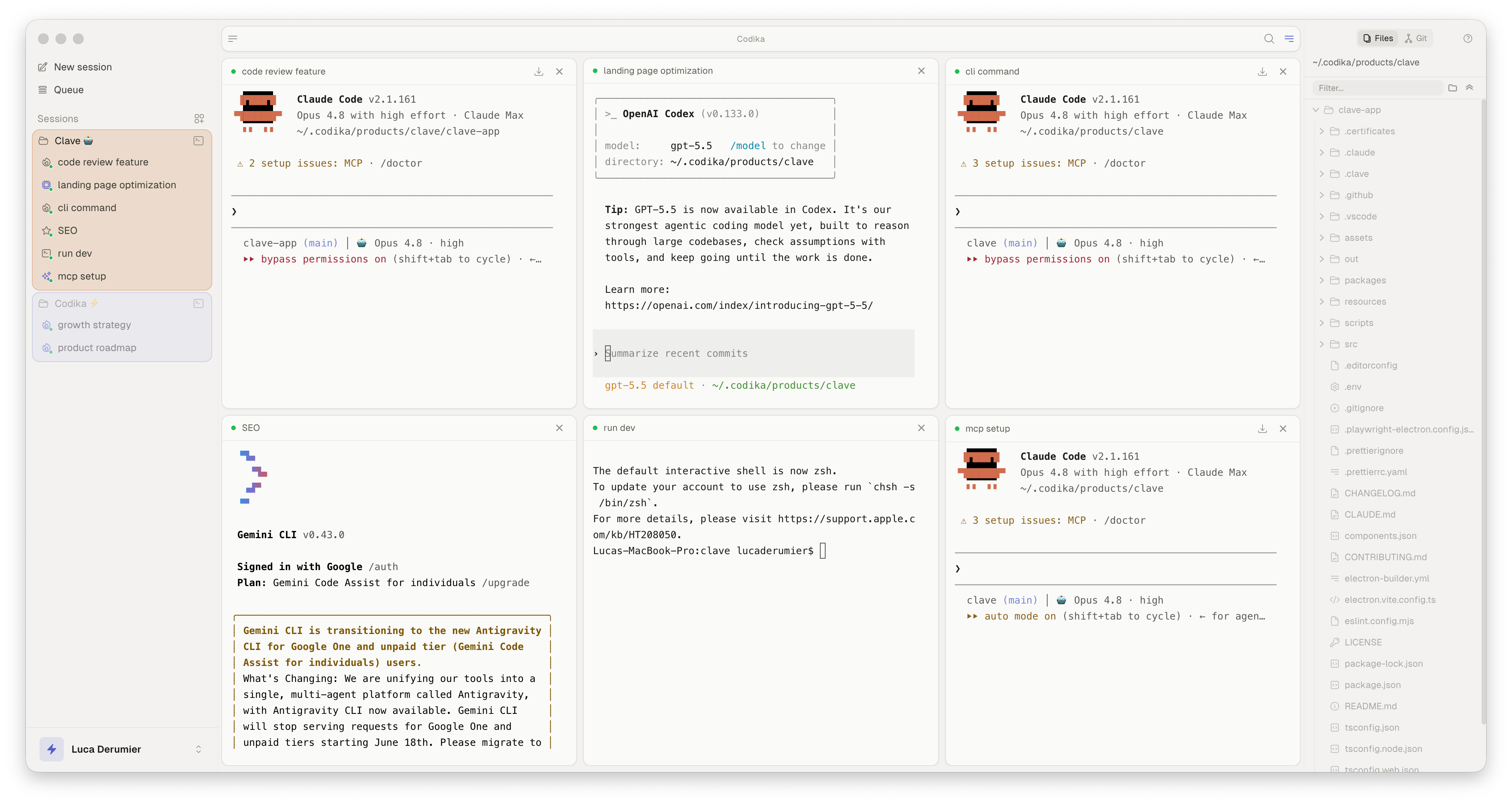The image size is (1512, 804).
Task: Click the Gemini logo in the SEO pane
Action: point(253,477)
